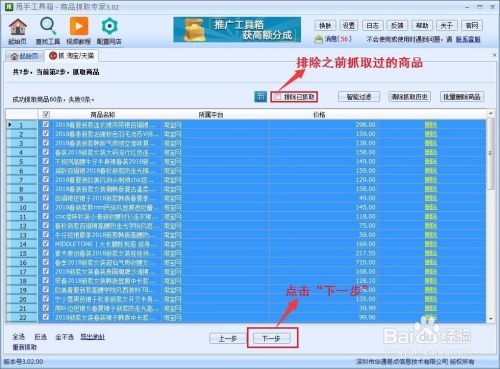Click 全选 to select all items
Image resolution: width=500 pixels, height=369 pixels.
point(18,337)
